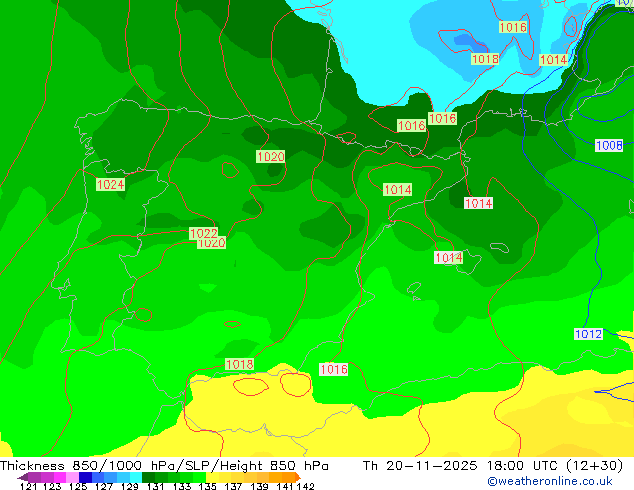Select the dark blue legend swatch at 125
Screen dimensions: 634x490
point(85,477)
